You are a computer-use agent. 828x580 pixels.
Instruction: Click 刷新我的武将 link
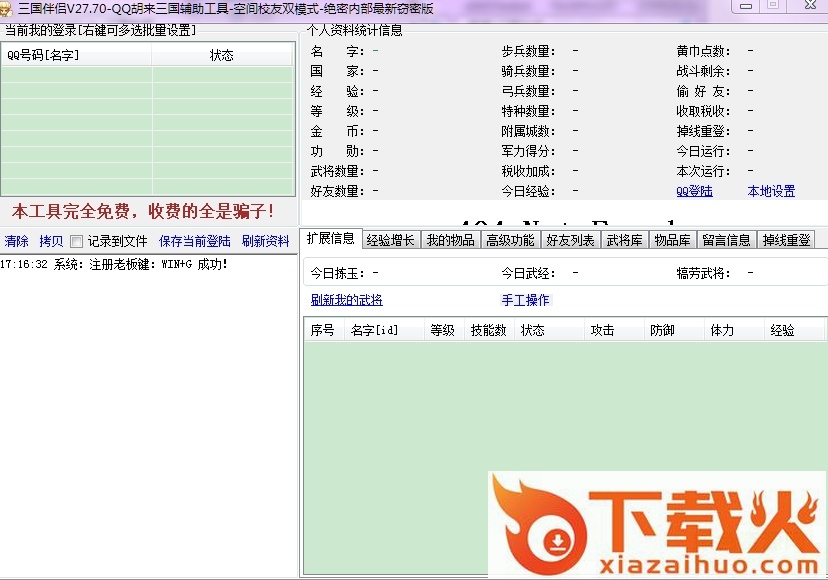click(x=346, y=300)
